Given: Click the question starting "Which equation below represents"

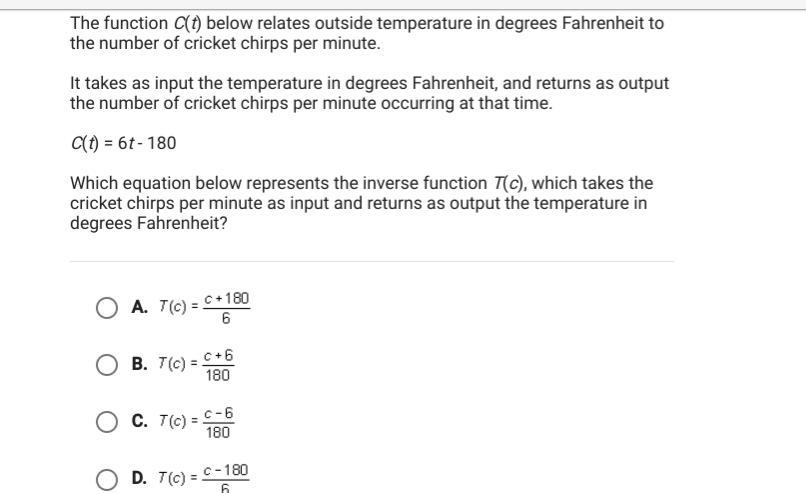Looking at the screenshot, I should 361,203.
